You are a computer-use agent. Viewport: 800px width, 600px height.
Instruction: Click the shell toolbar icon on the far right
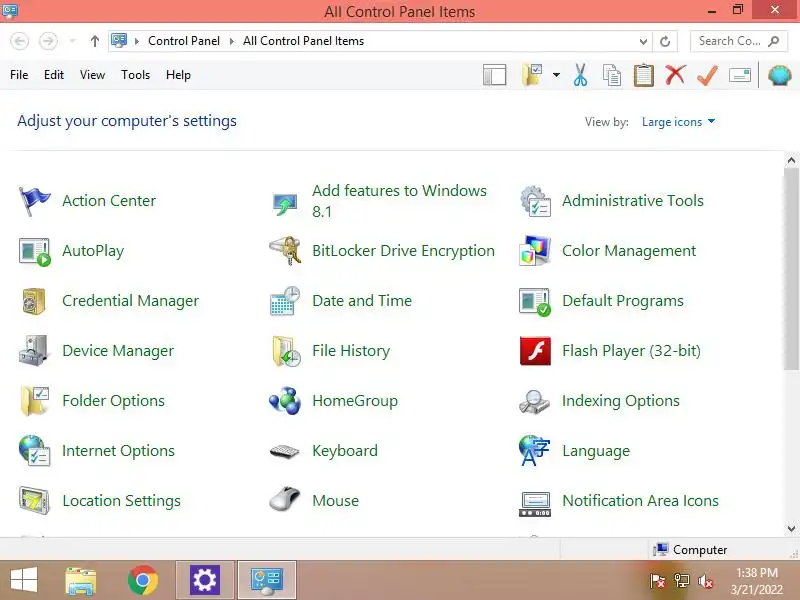(779, 76)
